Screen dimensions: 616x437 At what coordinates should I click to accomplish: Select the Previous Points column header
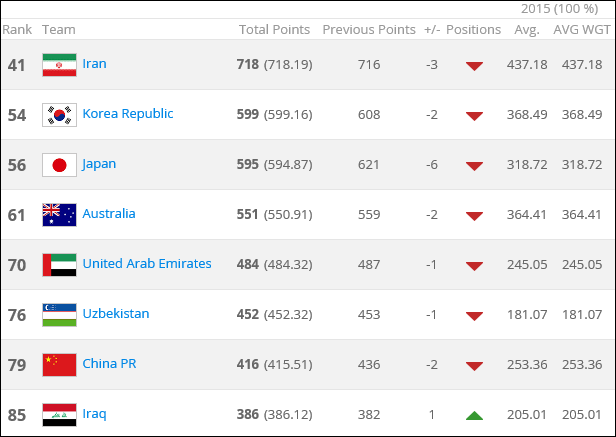coord(369,29)
